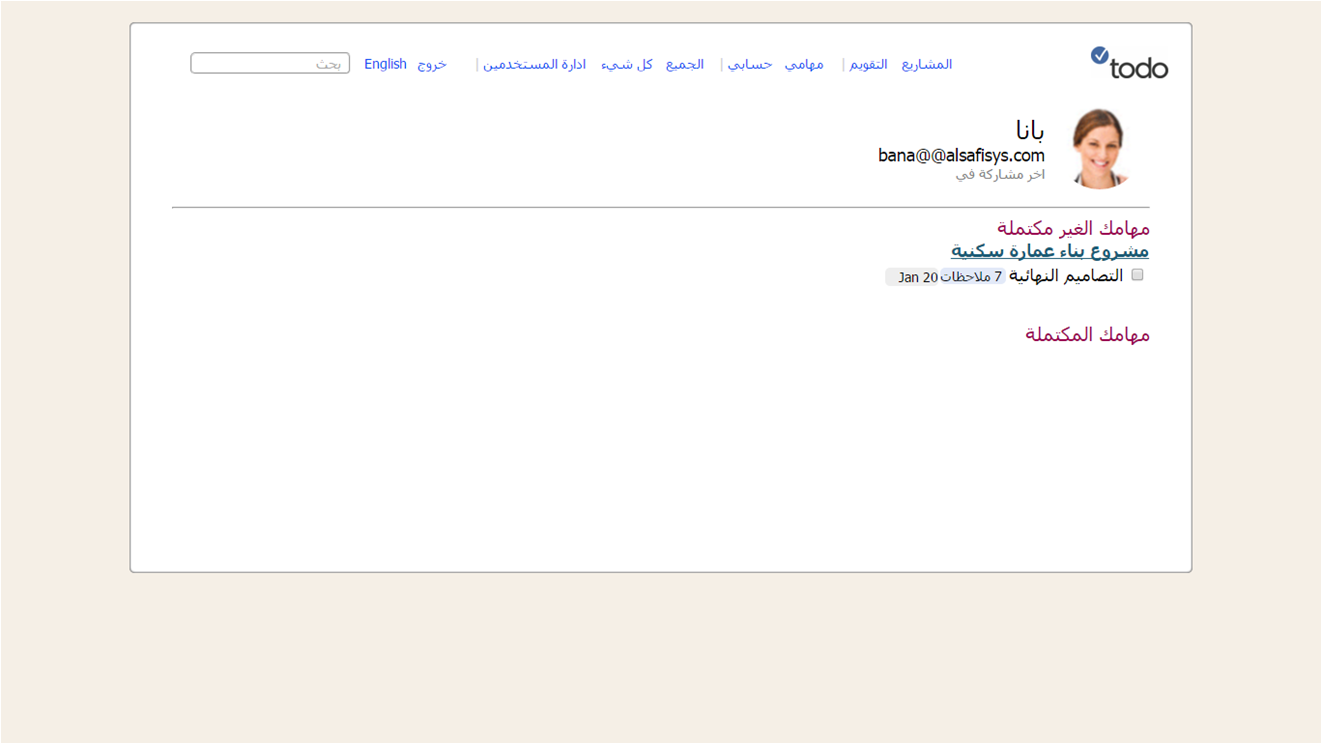
Task: Click Bana's profile photo
Action: pyautogui.click(x=1099, y=149)
